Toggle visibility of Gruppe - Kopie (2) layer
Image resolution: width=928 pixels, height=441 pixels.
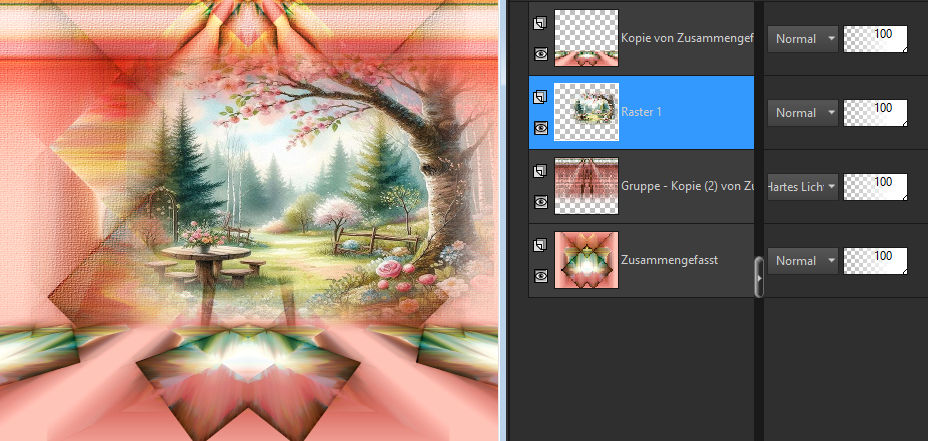pos(541,202)
